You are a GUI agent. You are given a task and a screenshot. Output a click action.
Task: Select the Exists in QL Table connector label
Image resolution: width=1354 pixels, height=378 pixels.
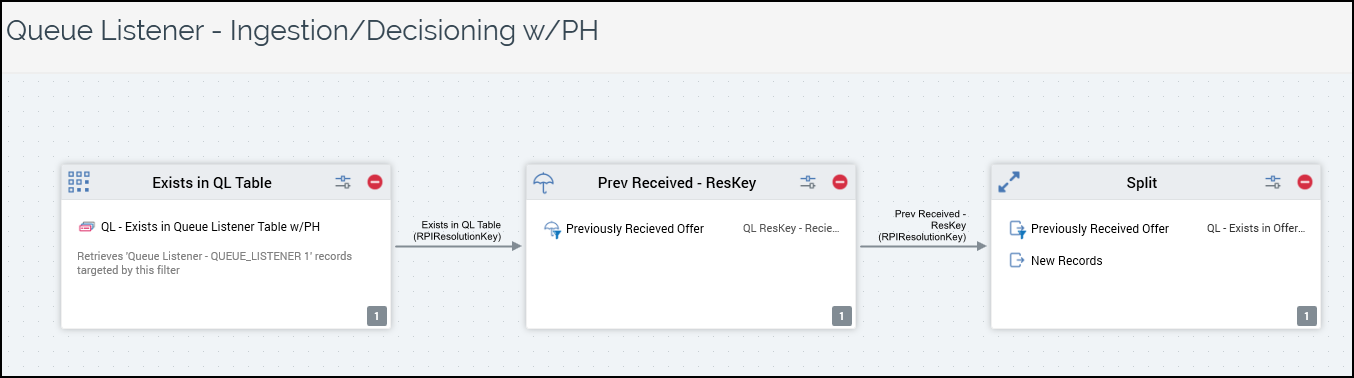pos(461,231)
